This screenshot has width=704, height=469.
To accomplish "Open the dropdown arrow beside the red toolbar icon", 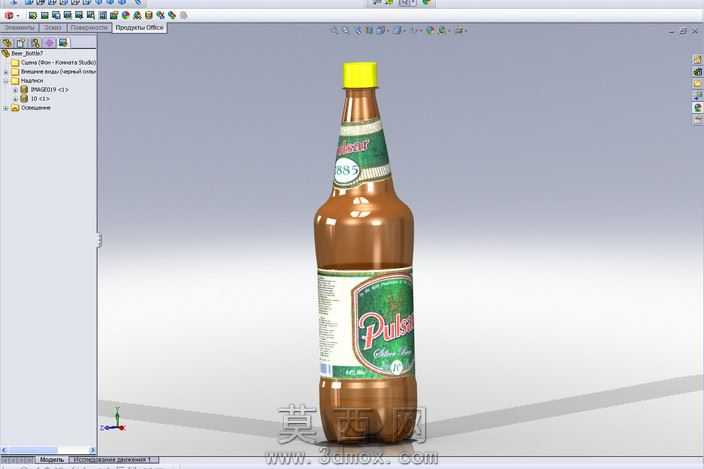I will point(18,16).
